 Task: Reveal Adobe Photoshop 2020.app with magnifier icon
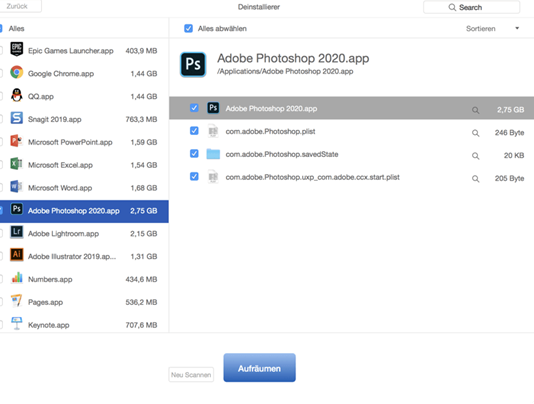476,110
